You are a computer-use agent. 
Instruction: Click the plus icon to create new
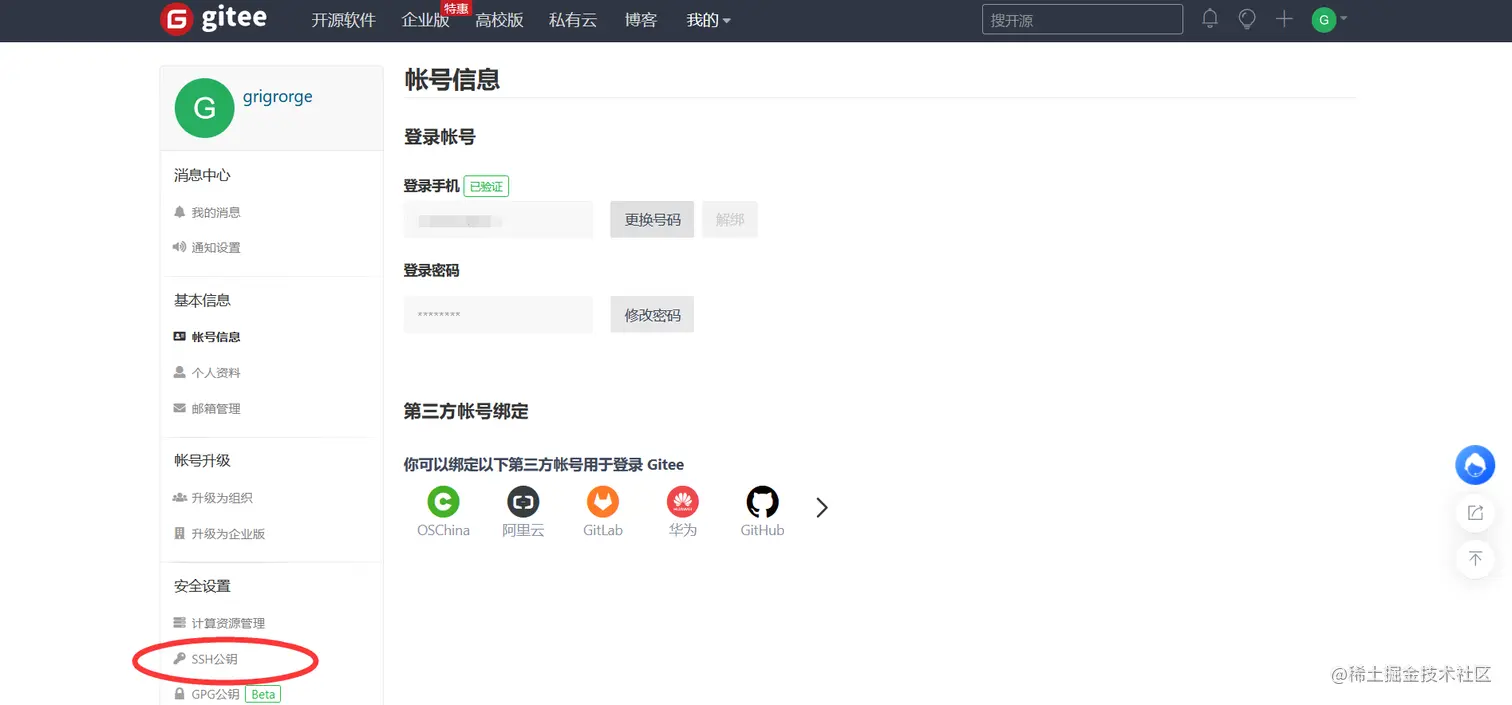[x=1284, y=19]
